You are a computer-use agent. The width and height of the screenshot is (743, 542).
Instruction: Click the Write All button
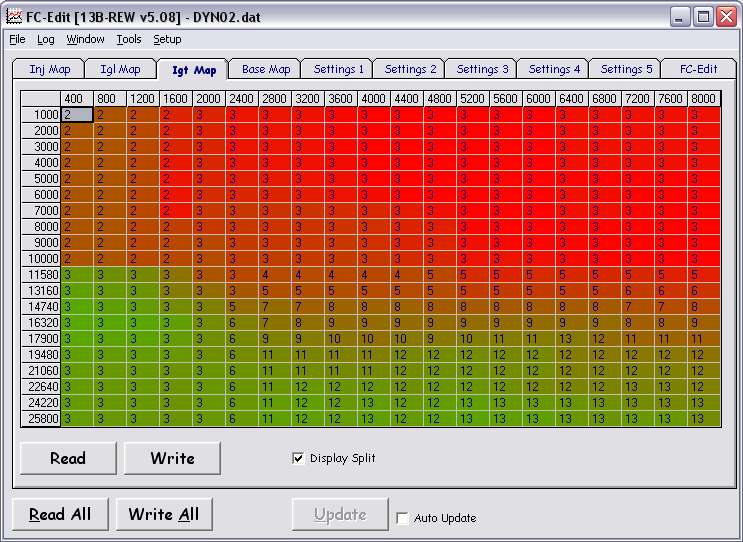coord(164,514)
